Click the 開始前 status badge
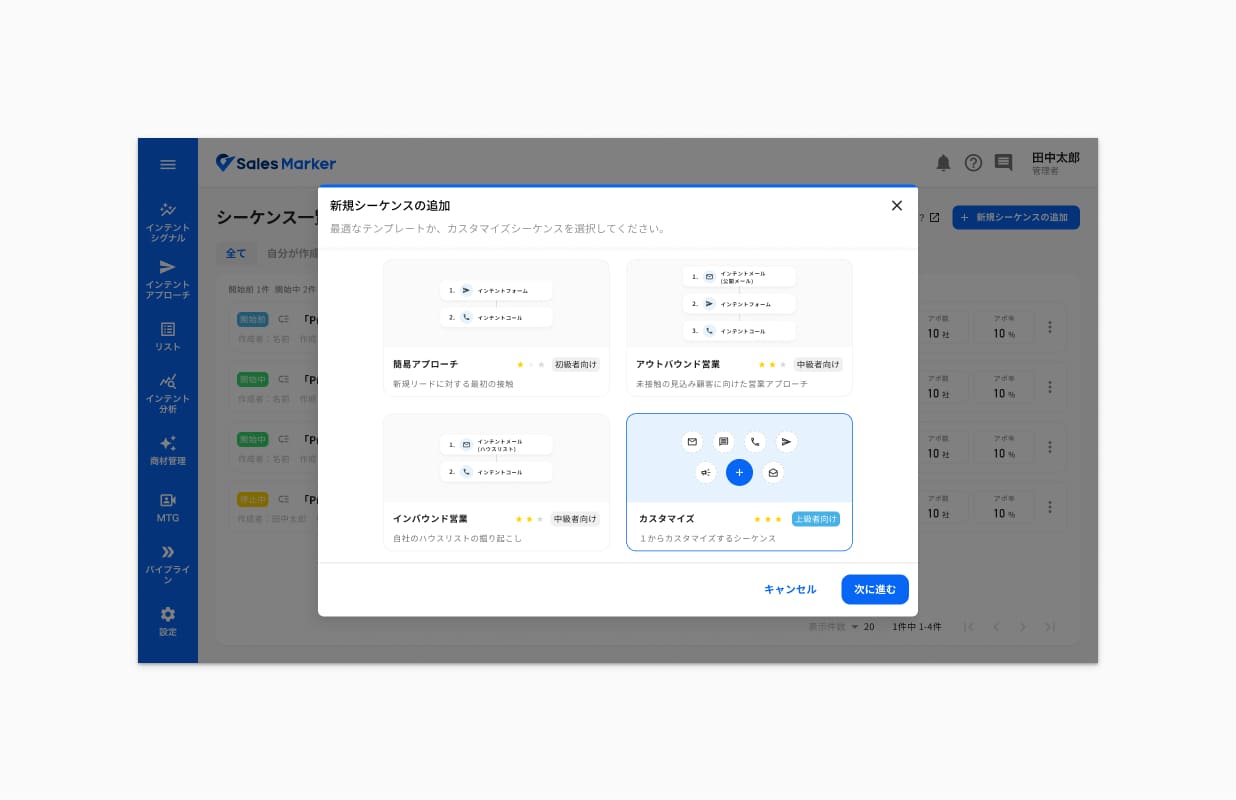Viewport: 1236px width, 800px height. point(253,320)
